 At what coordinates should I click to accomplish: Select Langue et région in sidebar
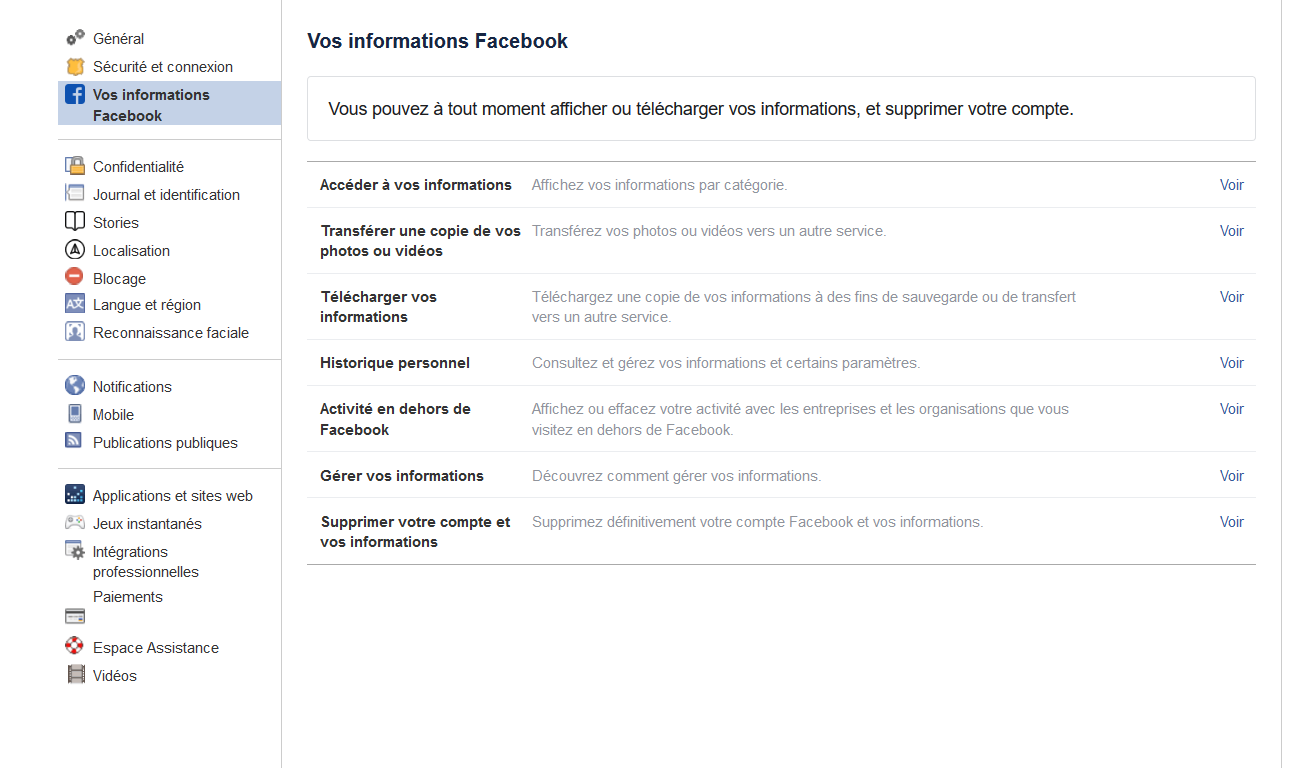coord(147,305)
